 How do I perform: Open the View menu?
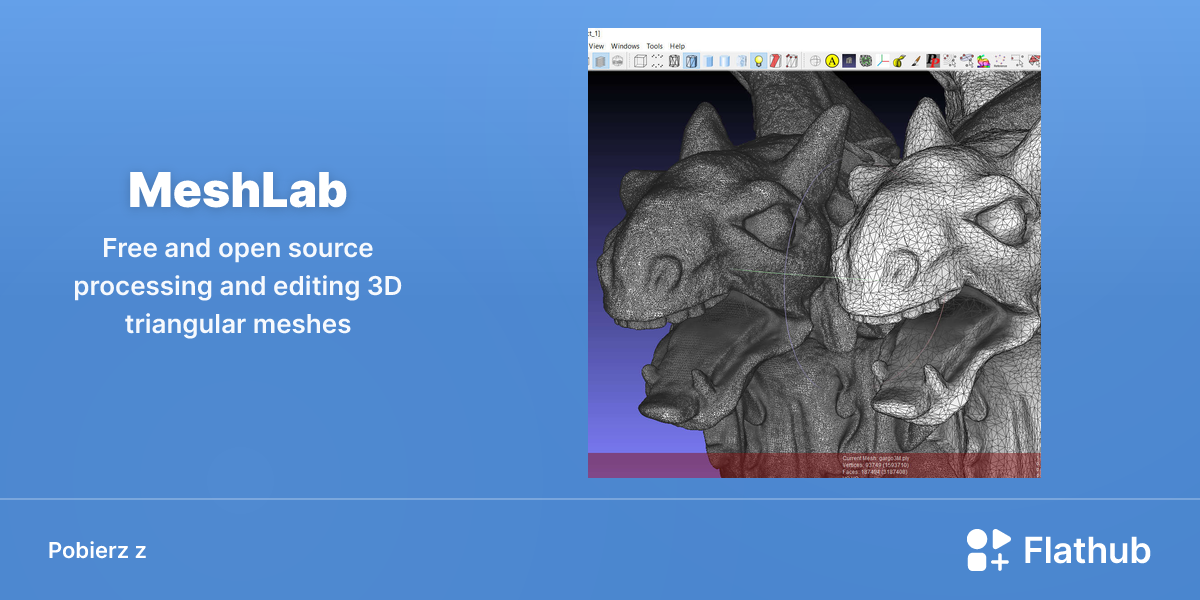pos(596,46)
